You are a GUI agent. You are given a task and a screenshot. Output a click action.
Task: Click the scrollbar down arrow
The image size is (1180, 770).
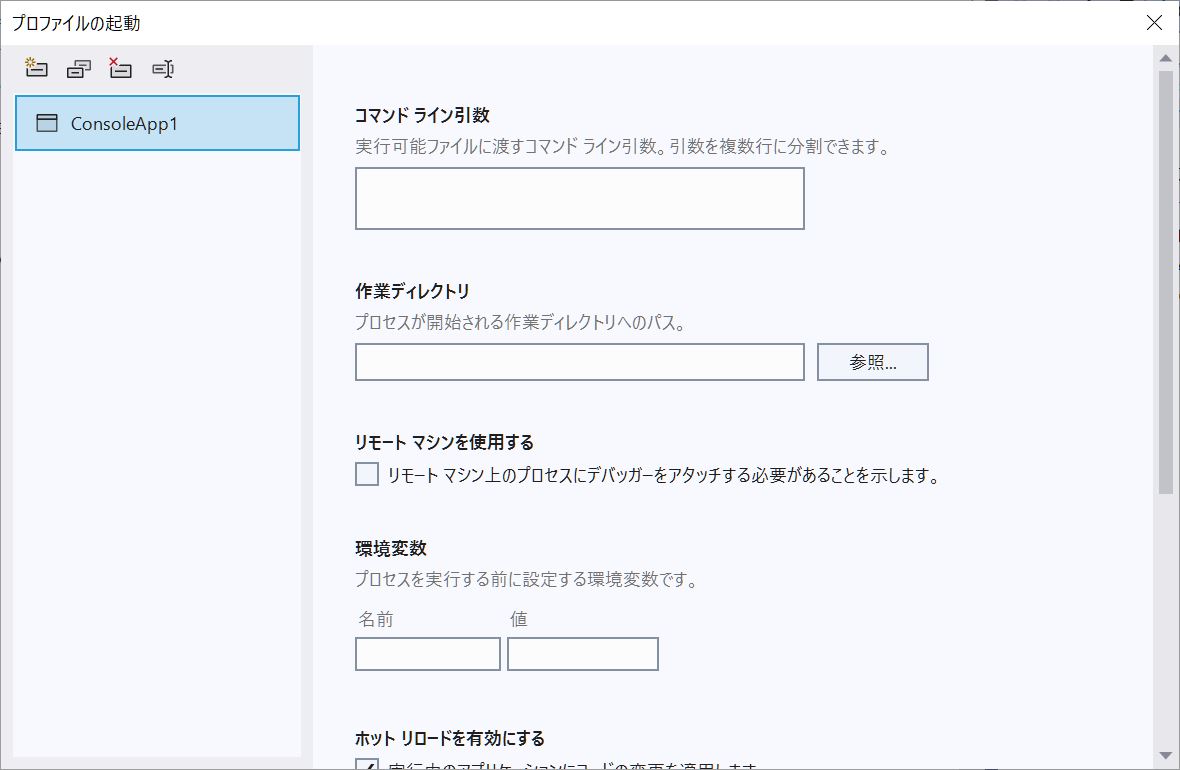(1166, 758)
